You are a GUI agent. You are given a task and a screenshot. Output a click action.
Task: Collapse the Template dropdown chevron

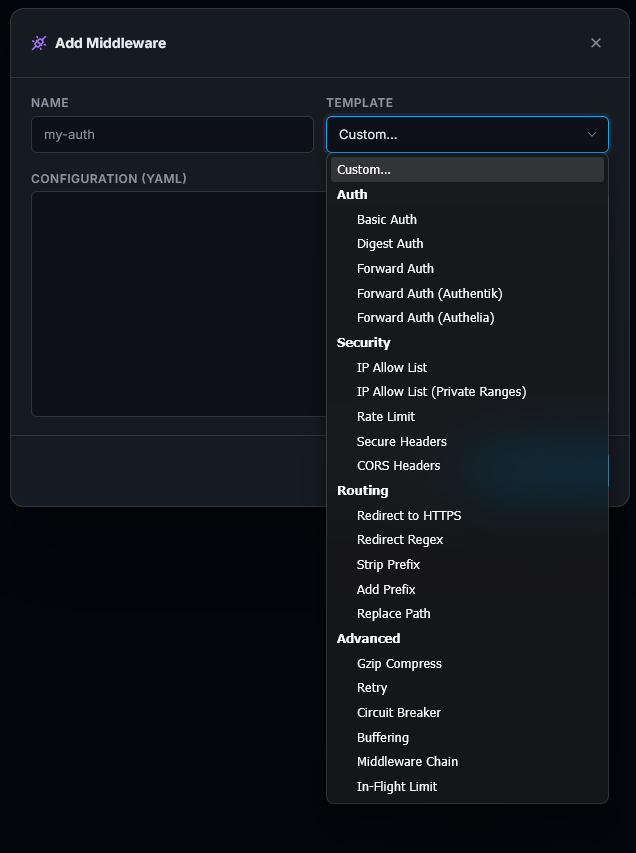click(591, 134)
